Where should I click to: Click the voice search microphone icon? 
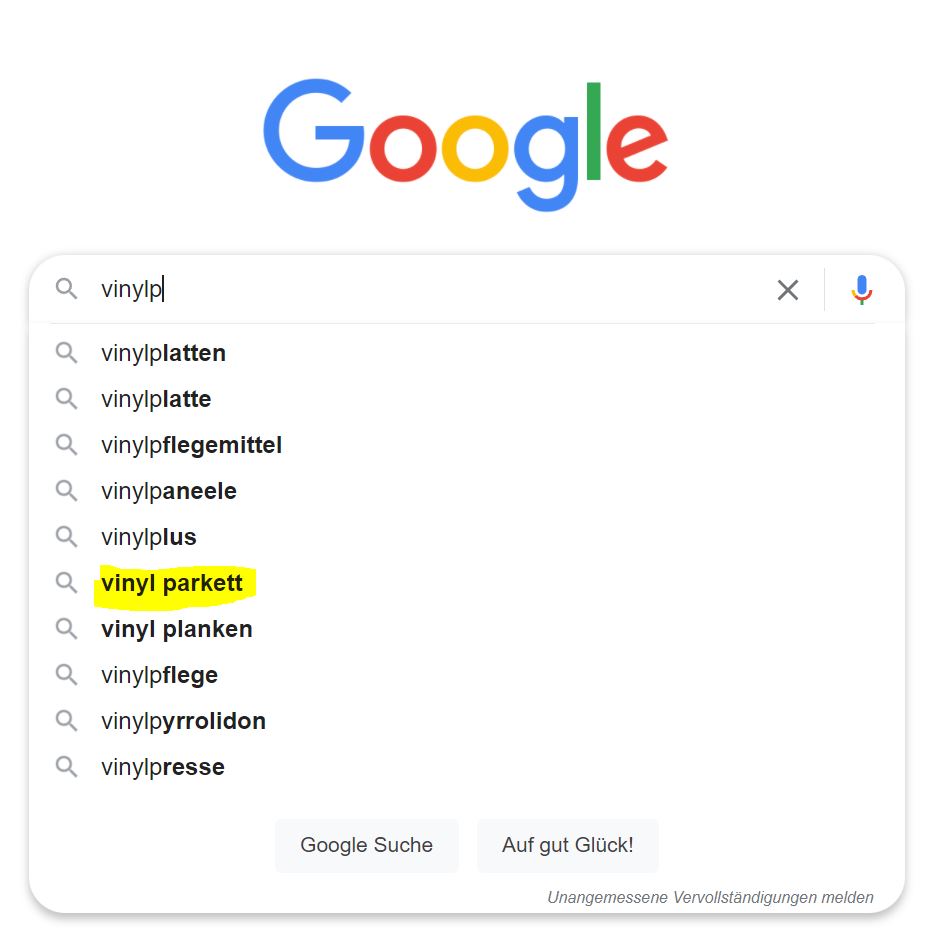(861, 290)
